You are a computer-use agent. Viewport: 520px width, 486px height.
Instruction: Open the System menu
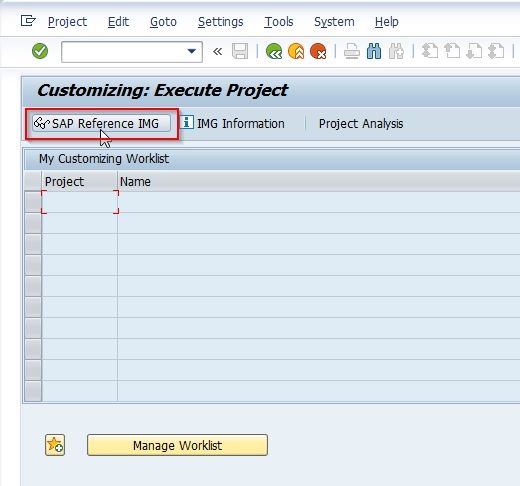coord(334,22)
